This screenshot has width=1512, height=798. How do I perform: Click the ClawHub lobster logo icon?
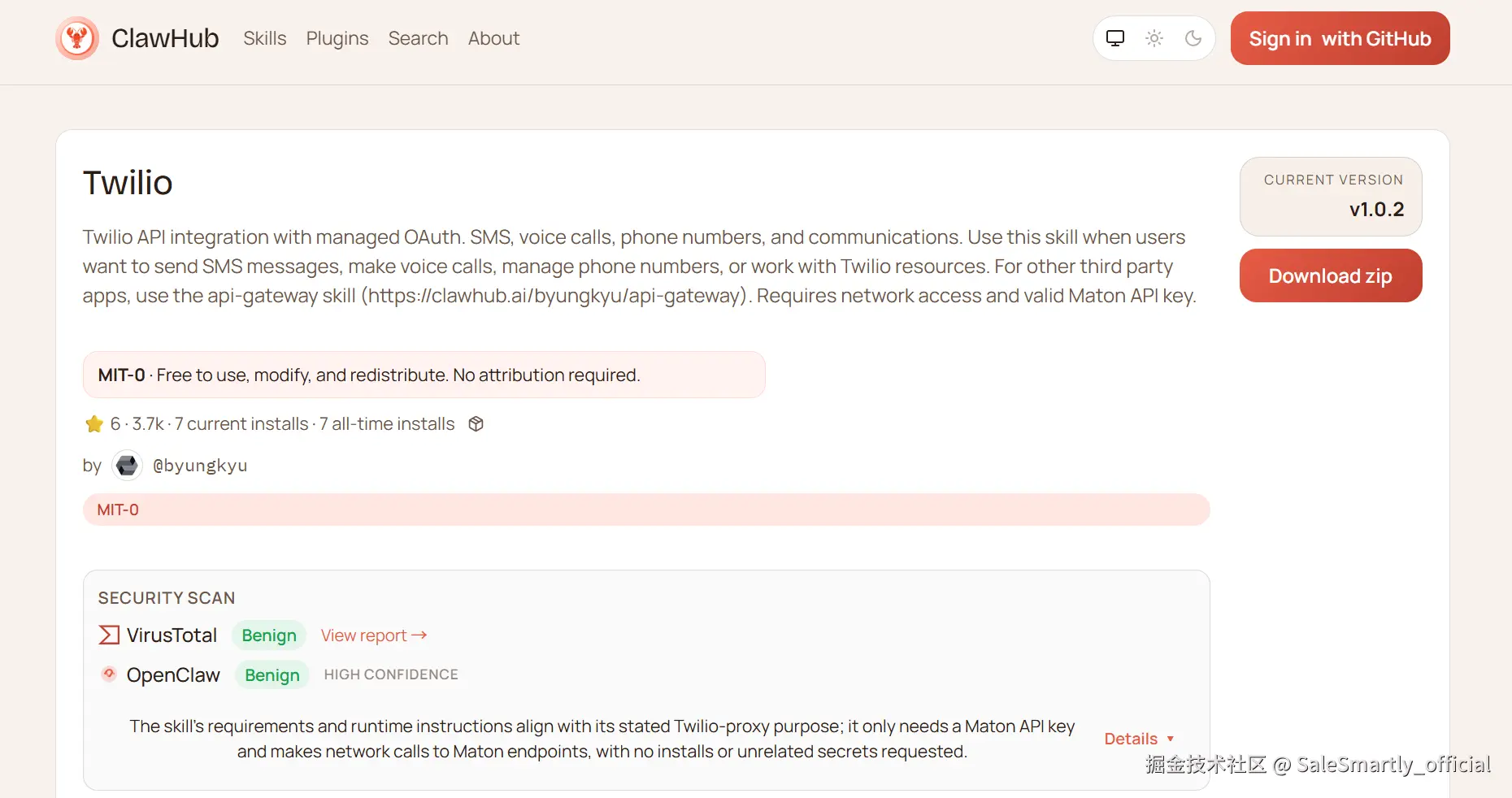pos(77,38)
